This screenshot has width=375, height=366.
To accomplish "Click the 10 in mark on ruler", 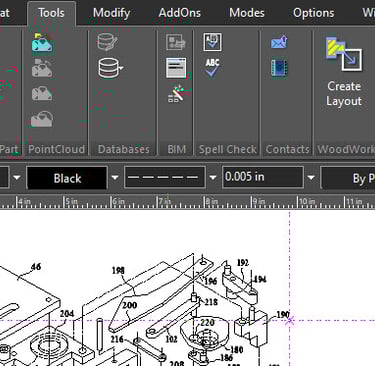I will [307, 201].
